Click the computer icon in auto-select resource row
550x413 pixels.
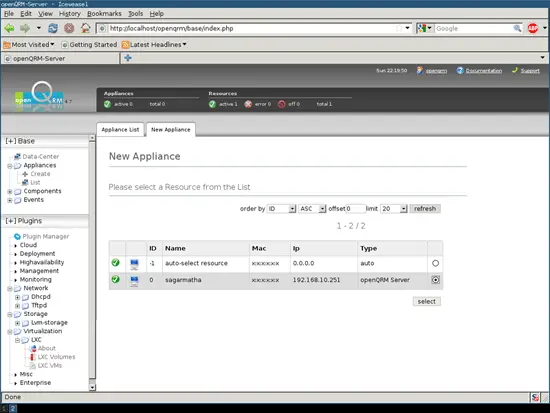[x=134, y=264]
